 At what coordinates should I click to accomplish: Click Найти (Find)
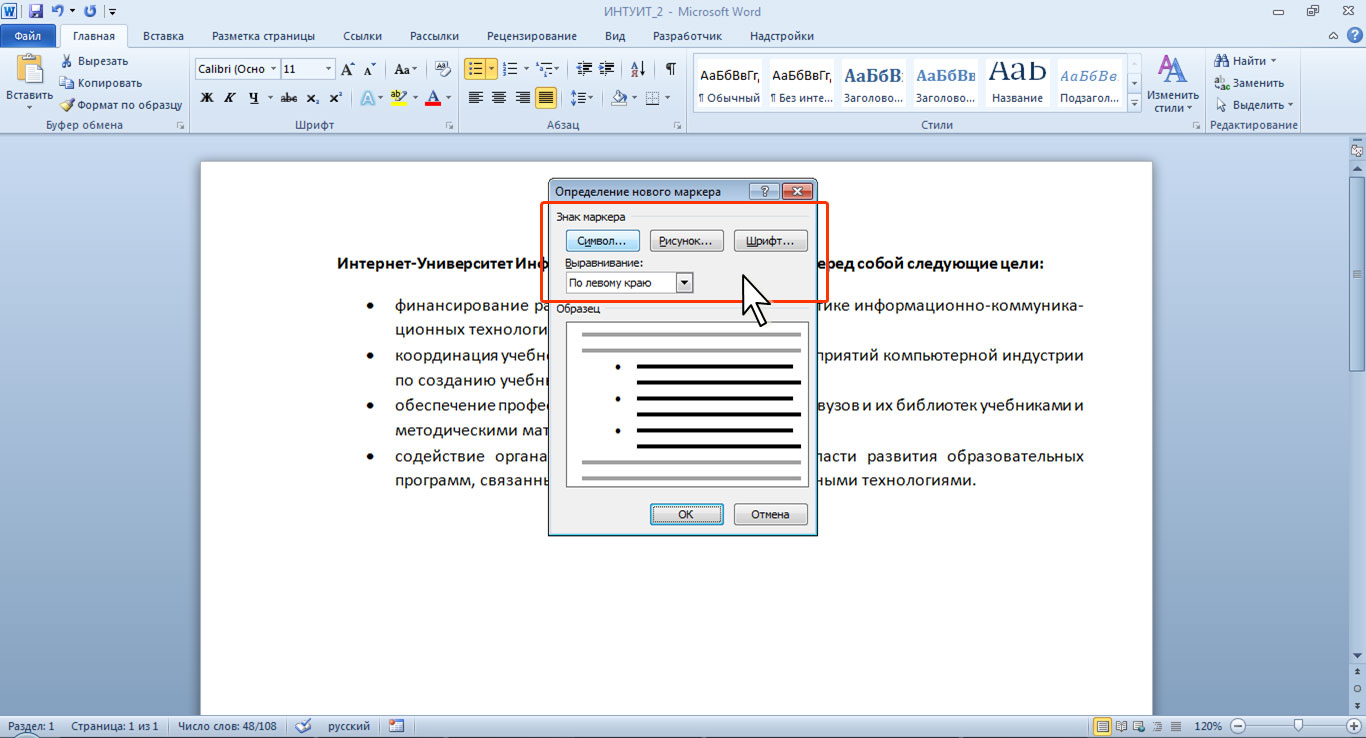[x=1245, y=61]
